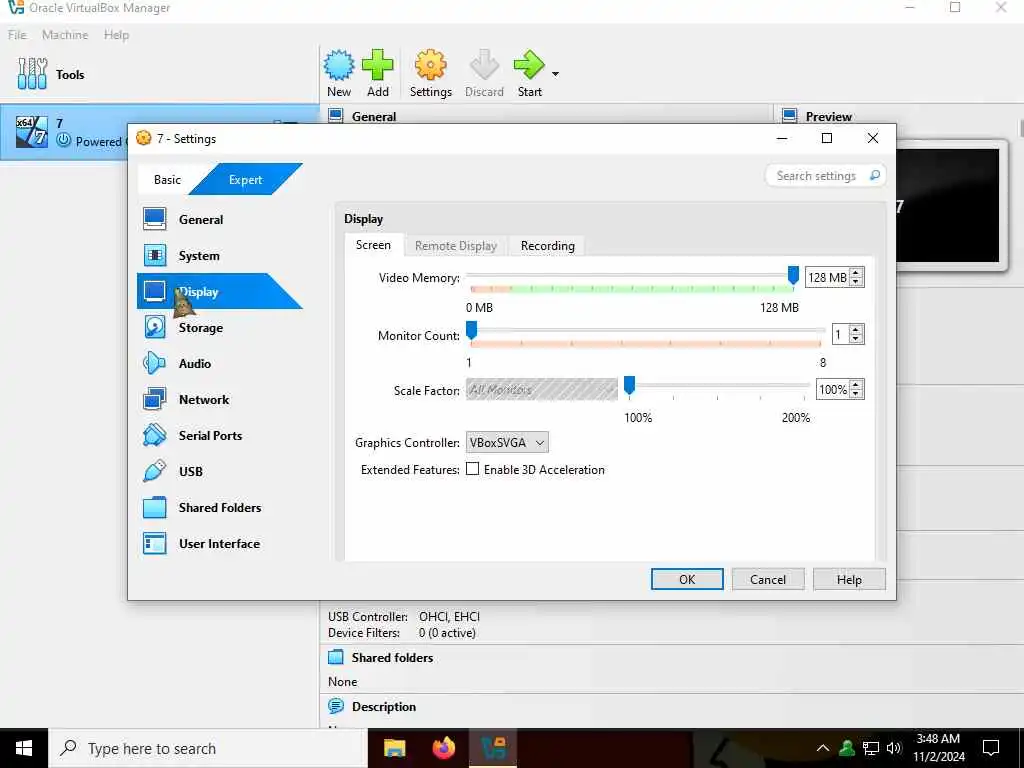This screenshot has width=1024, height=768.
Task: Switch to Expert settings mode
Action: tap(246, 180)
